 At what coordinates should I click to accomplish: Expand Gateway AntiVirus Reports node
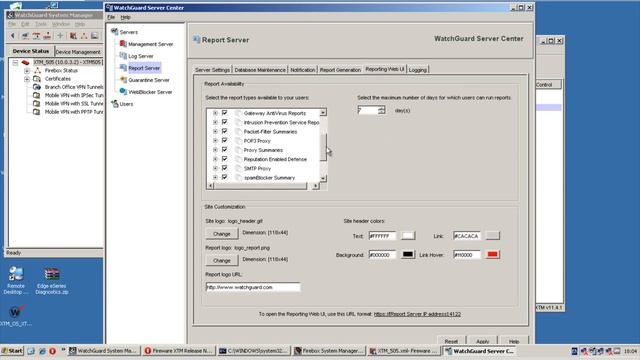[x=215, y=113]
